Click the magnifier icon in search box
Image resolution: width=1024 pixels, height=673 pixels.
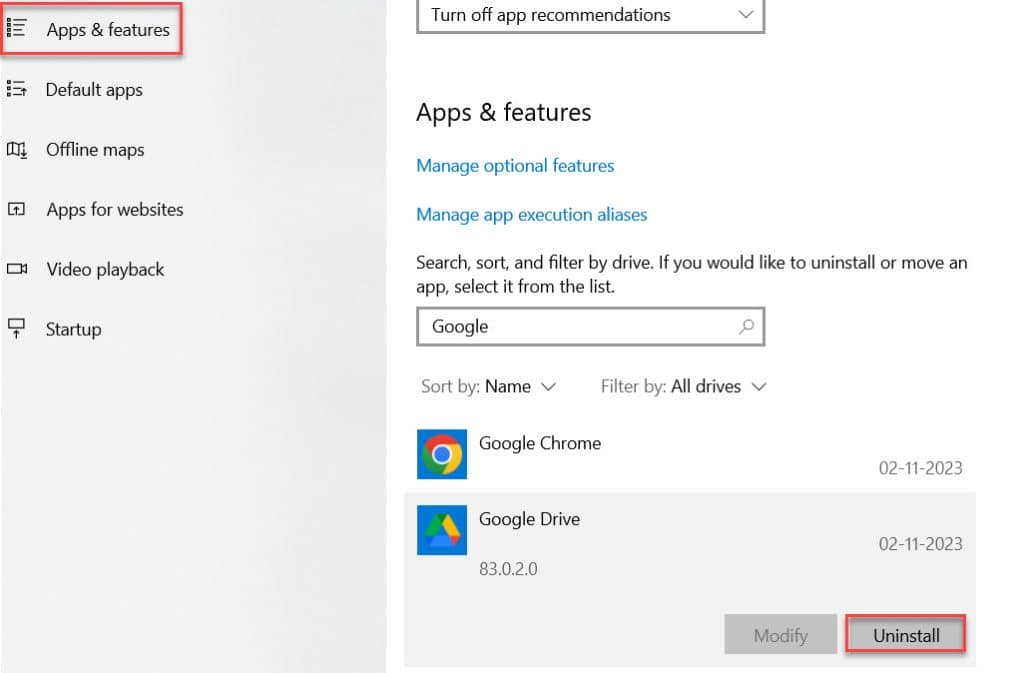[746, 326]
